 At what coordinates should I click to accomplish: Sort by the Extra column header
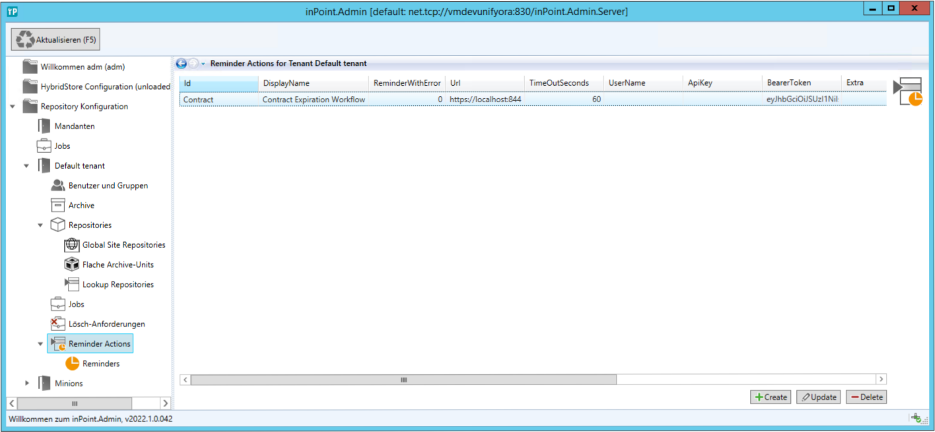pos(864,83)
